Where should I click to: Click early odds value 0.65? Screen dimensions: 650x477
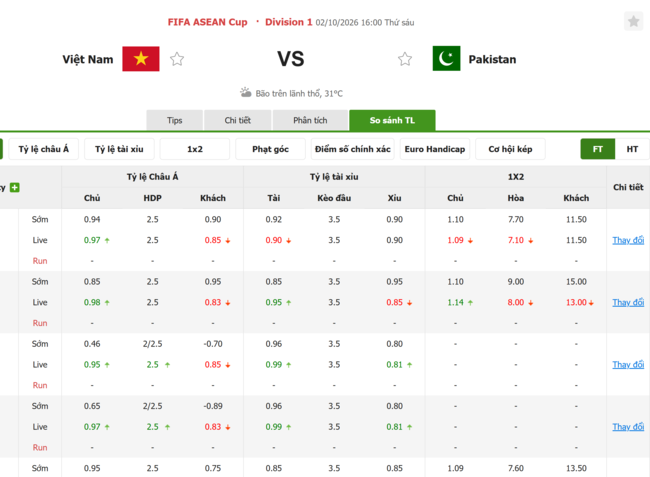[92, 406]
